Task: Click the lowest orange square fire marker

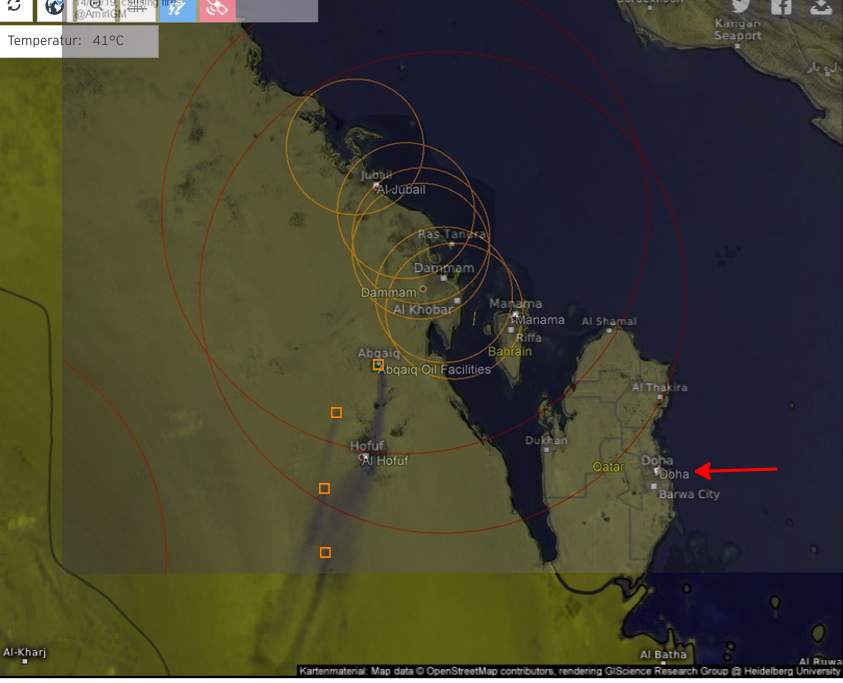Action: coord(325,552)
